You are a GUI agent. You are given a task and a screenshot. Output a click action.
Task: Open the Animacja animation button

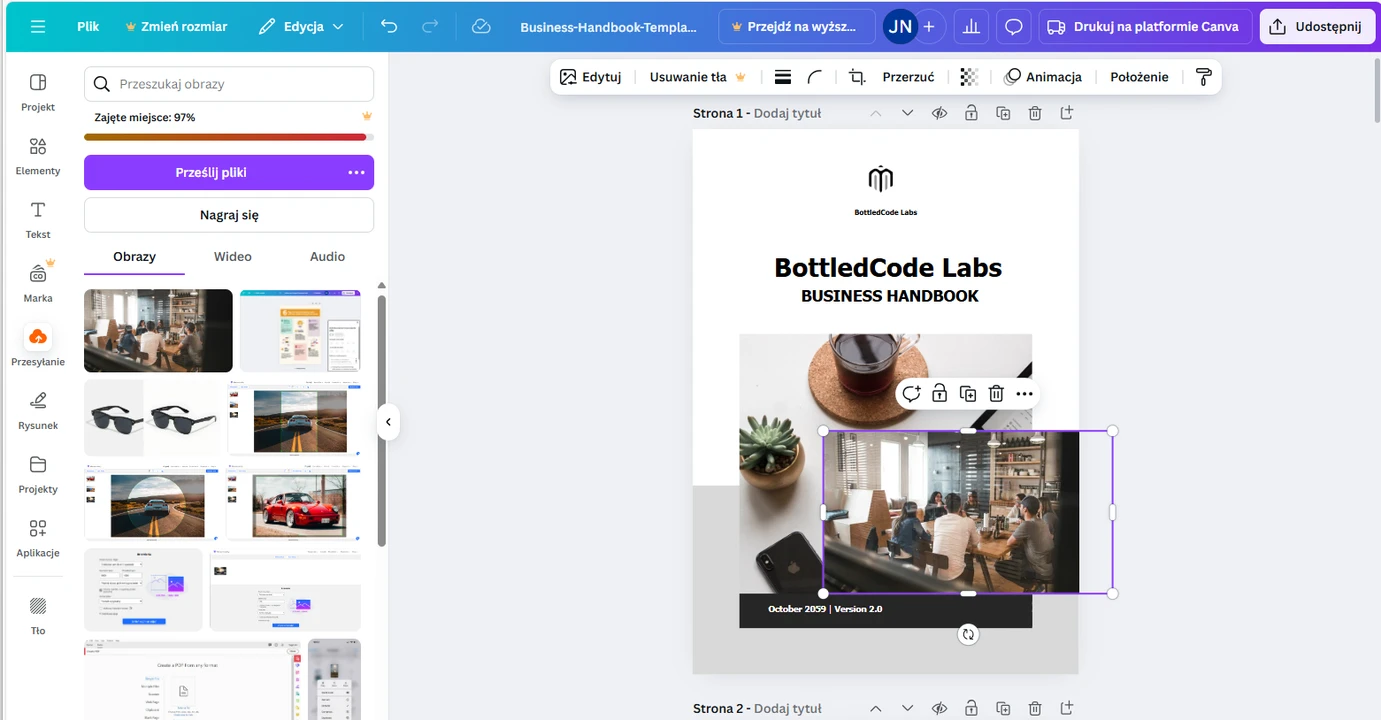click(1043, 77)
